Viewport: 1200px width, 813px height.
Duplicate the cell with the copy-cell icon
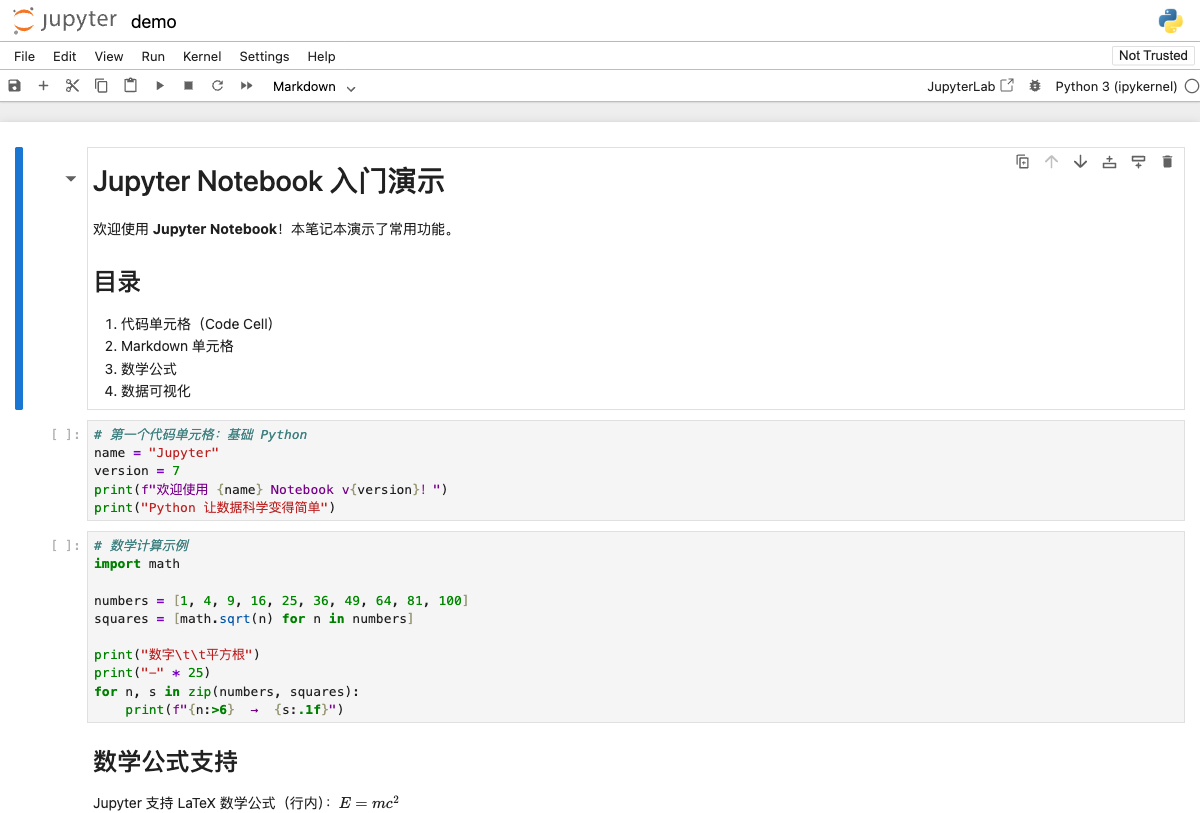[x=1022, y=161]
